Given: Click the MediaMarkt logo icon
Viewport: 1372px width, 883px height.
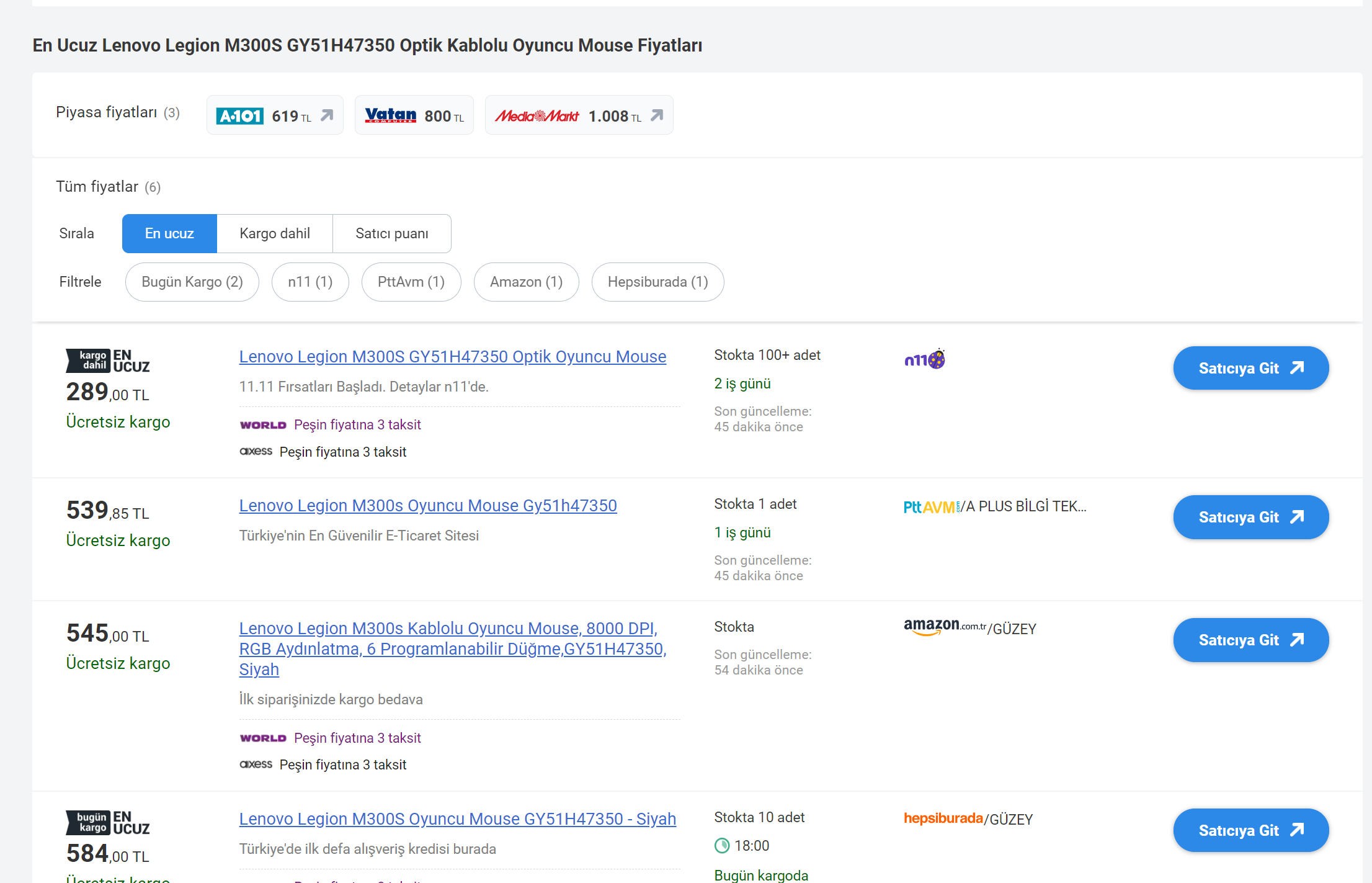Looking at the screenshot, I should coord(537,116).
